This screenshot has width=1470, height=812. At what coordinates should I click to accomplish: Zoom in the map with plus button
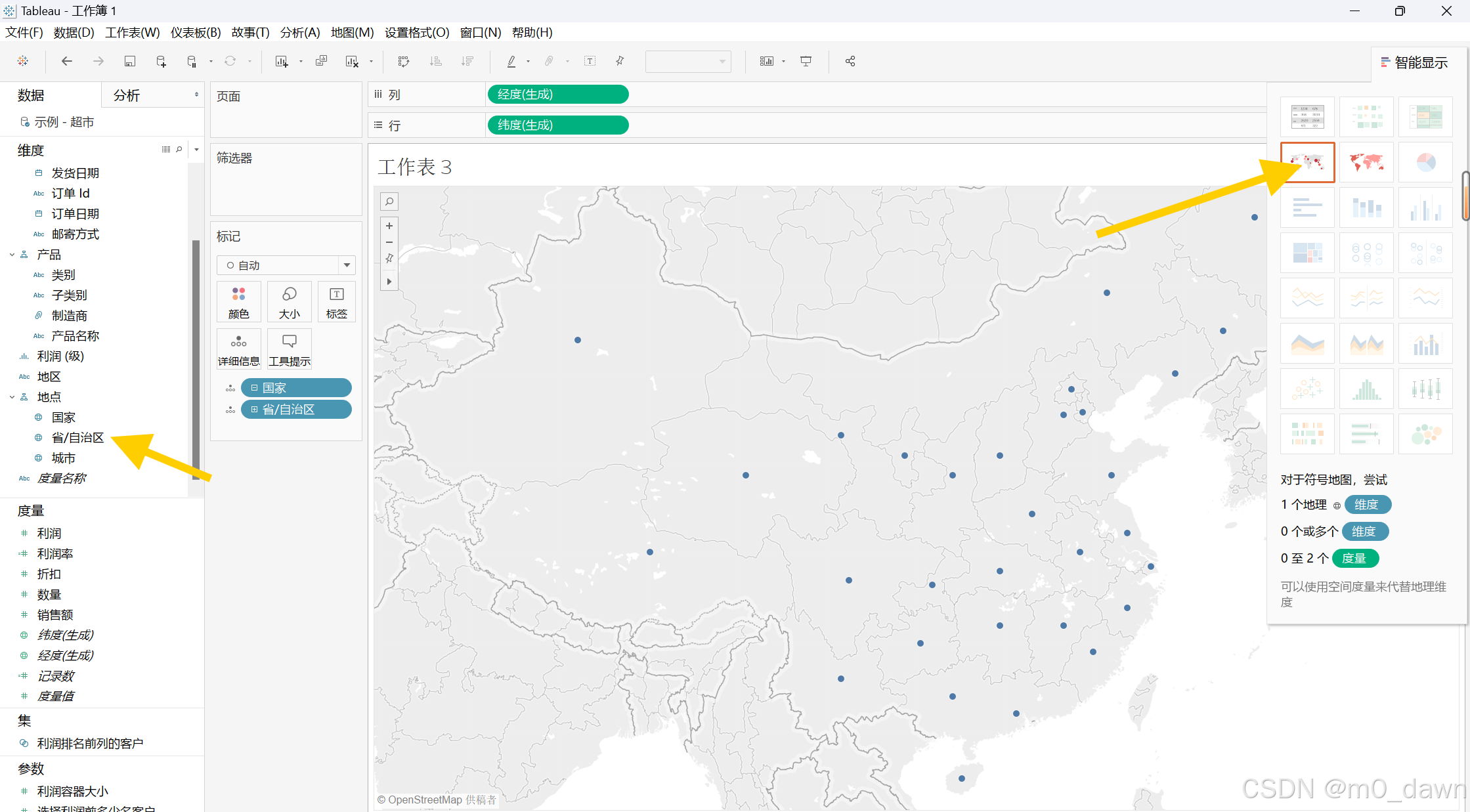389,226
